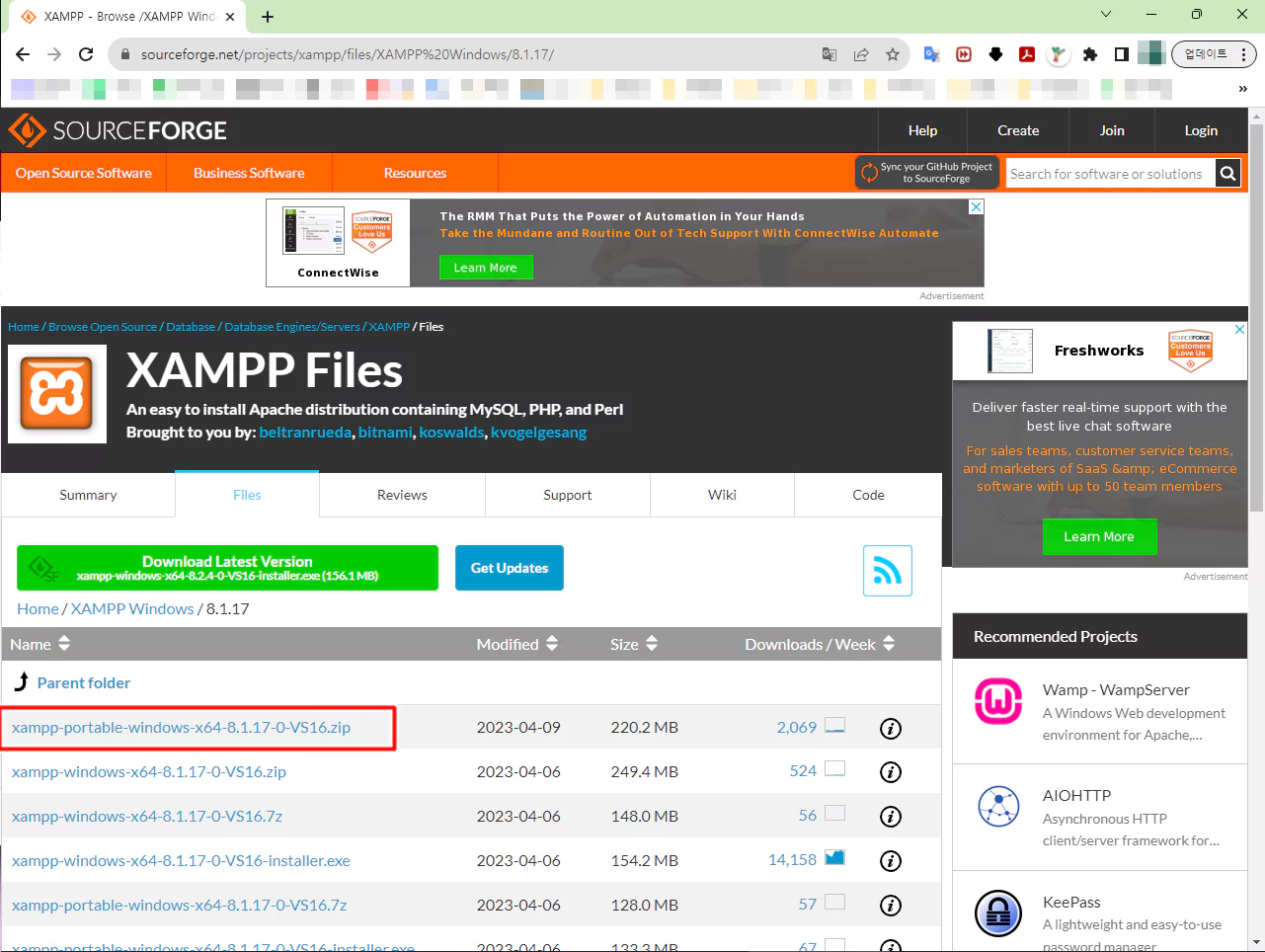Open the tab search chevron in Chrome
Screen dimensions: 1265x952
[x=1106, y=14]
